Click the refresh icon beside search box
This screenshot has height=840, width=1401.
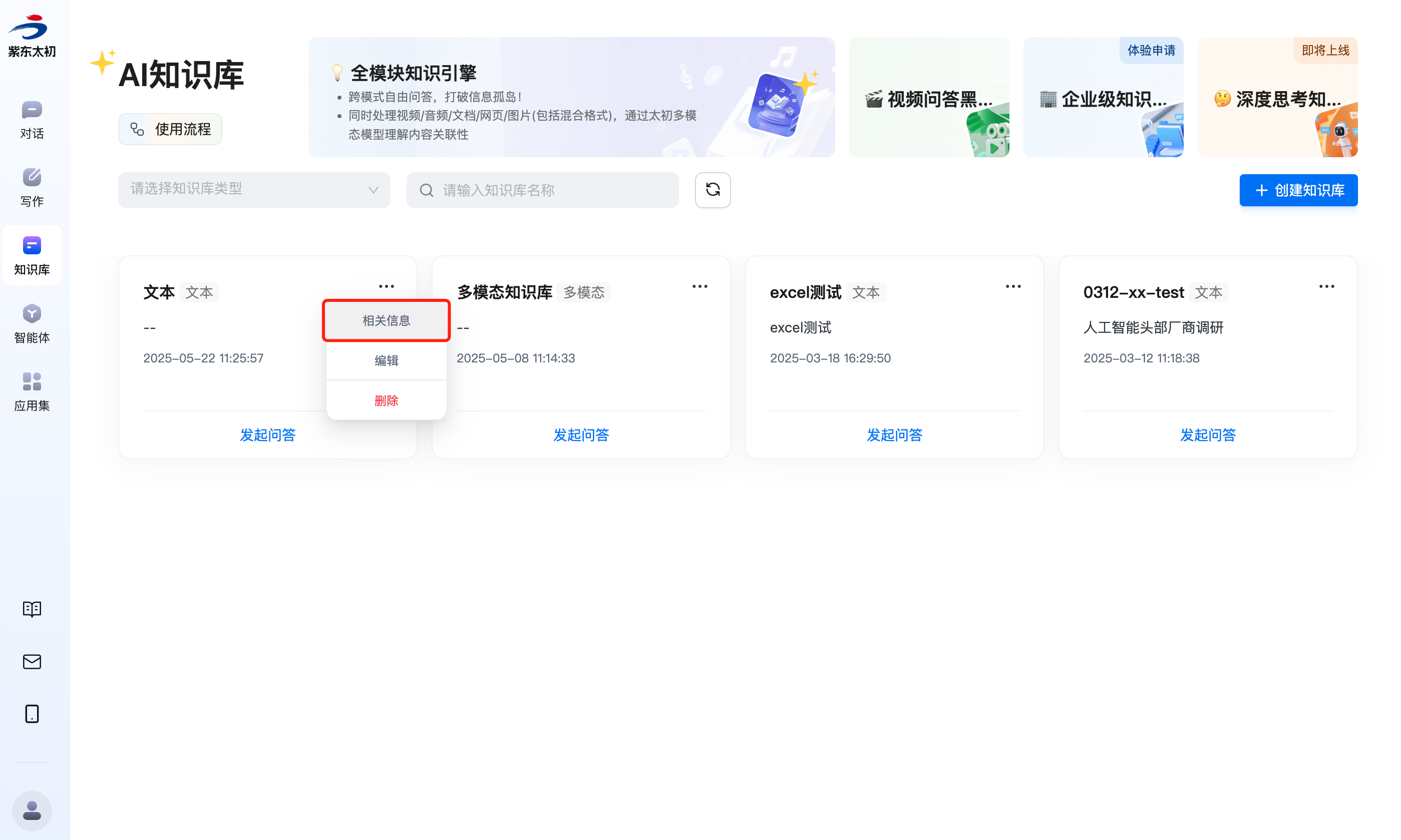pos(712,190)
